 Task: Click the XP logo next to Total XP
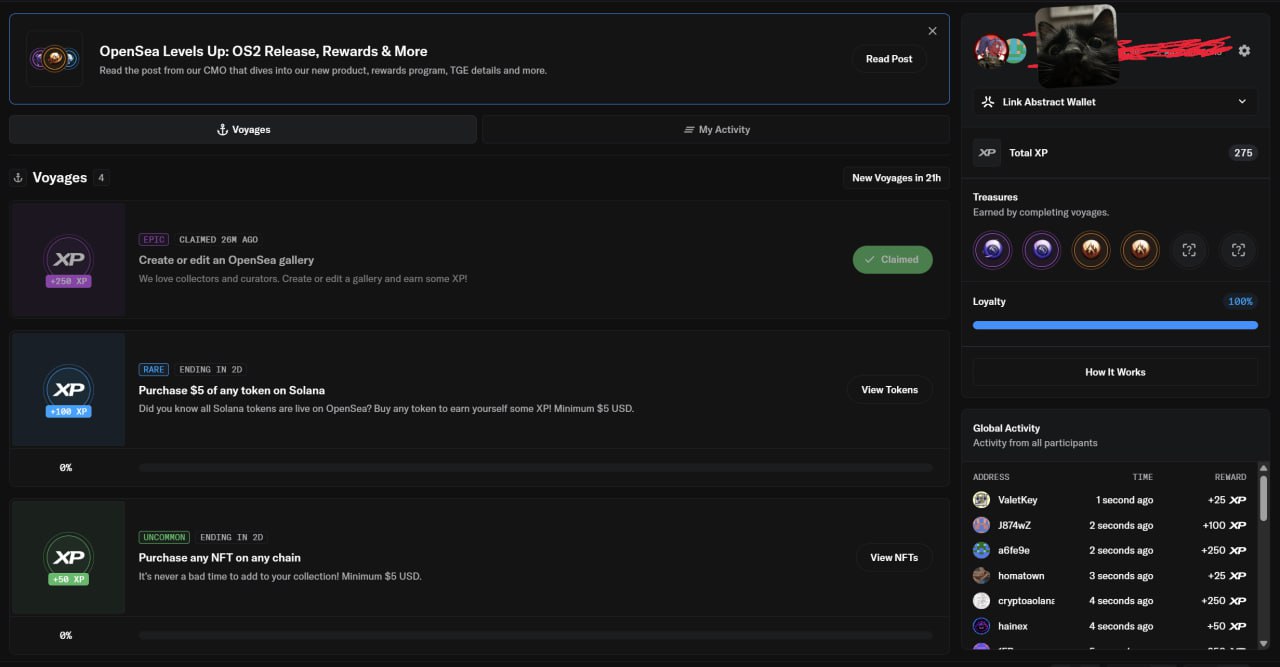(987, 153)
